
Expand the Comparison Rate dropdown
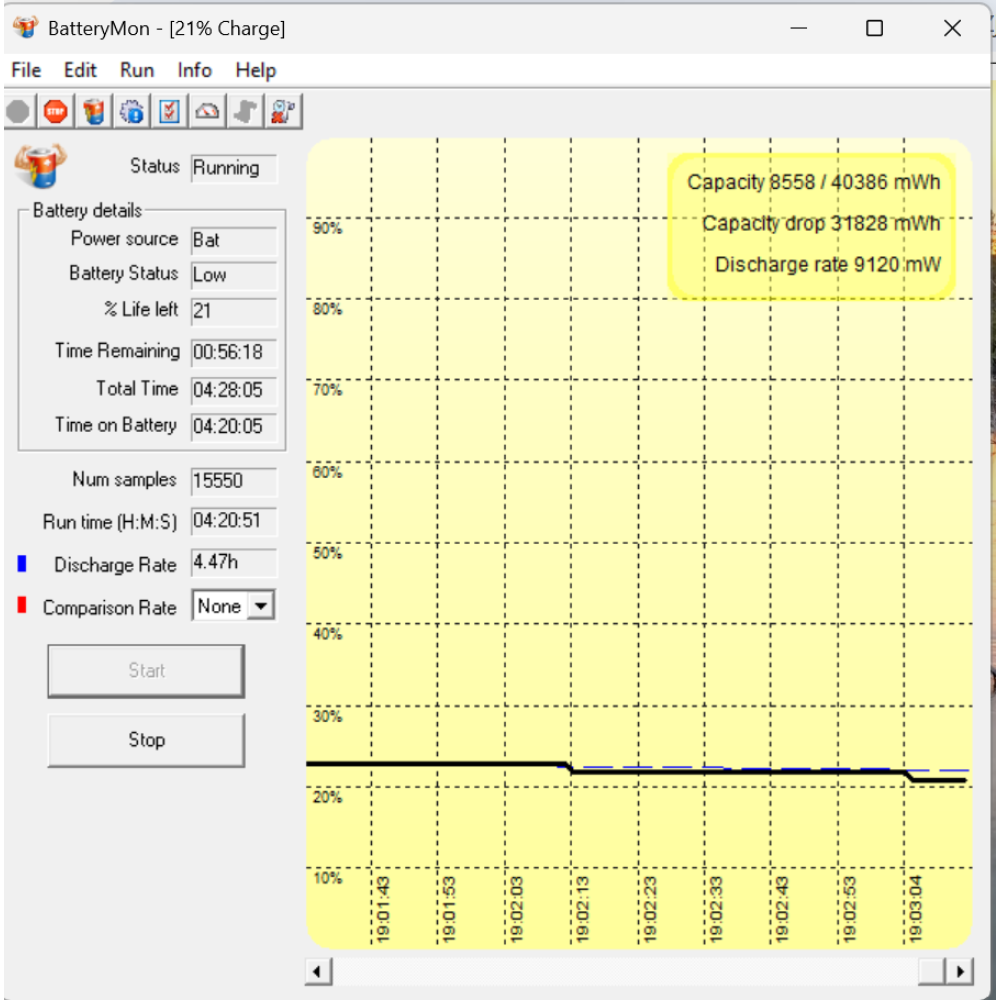[261, 606]
